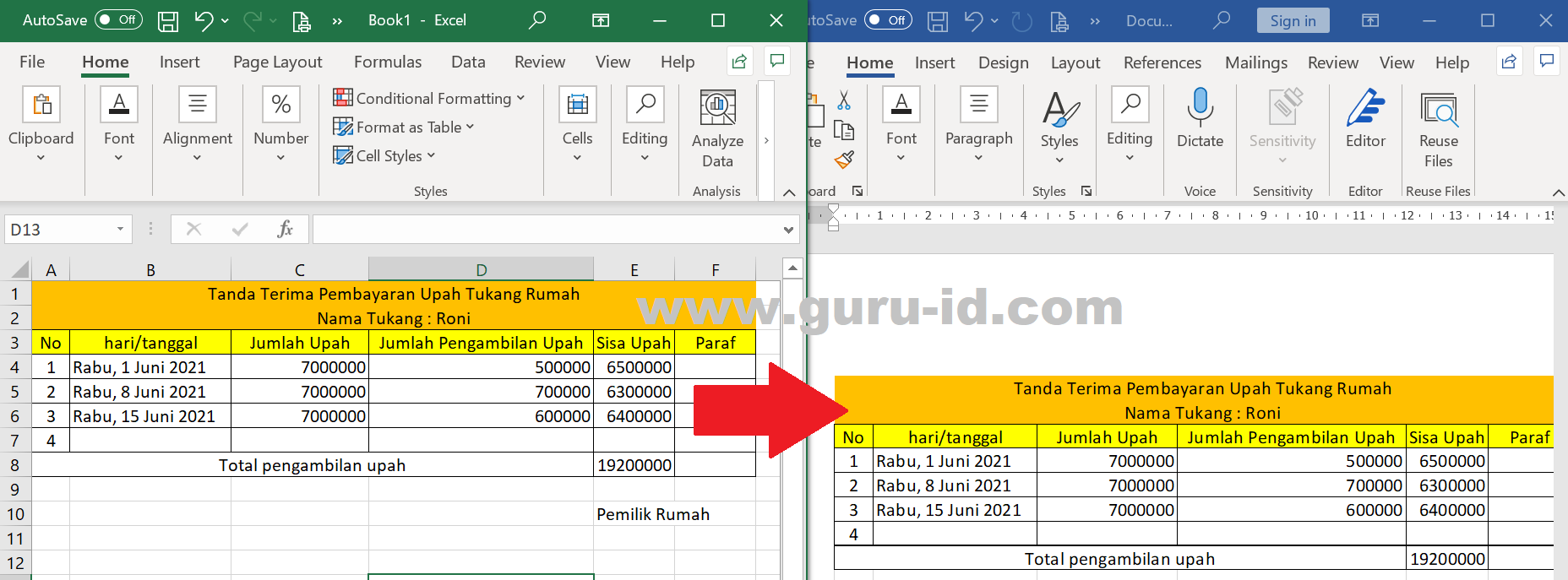Click 'Sisa Upah' header in Word table
This screenshot has width=1568, height=580.
pos(1446,437)
